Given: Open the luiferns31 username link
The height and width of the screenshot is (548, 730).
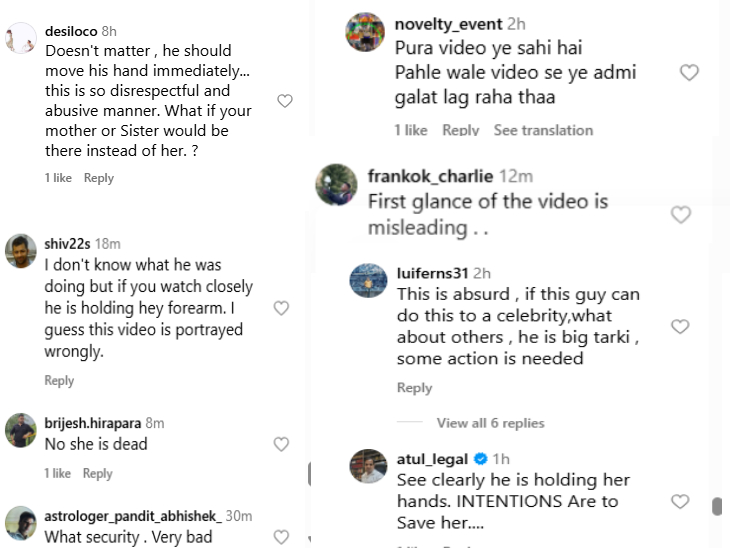Looking at the screenshot, I should point(432,273).
